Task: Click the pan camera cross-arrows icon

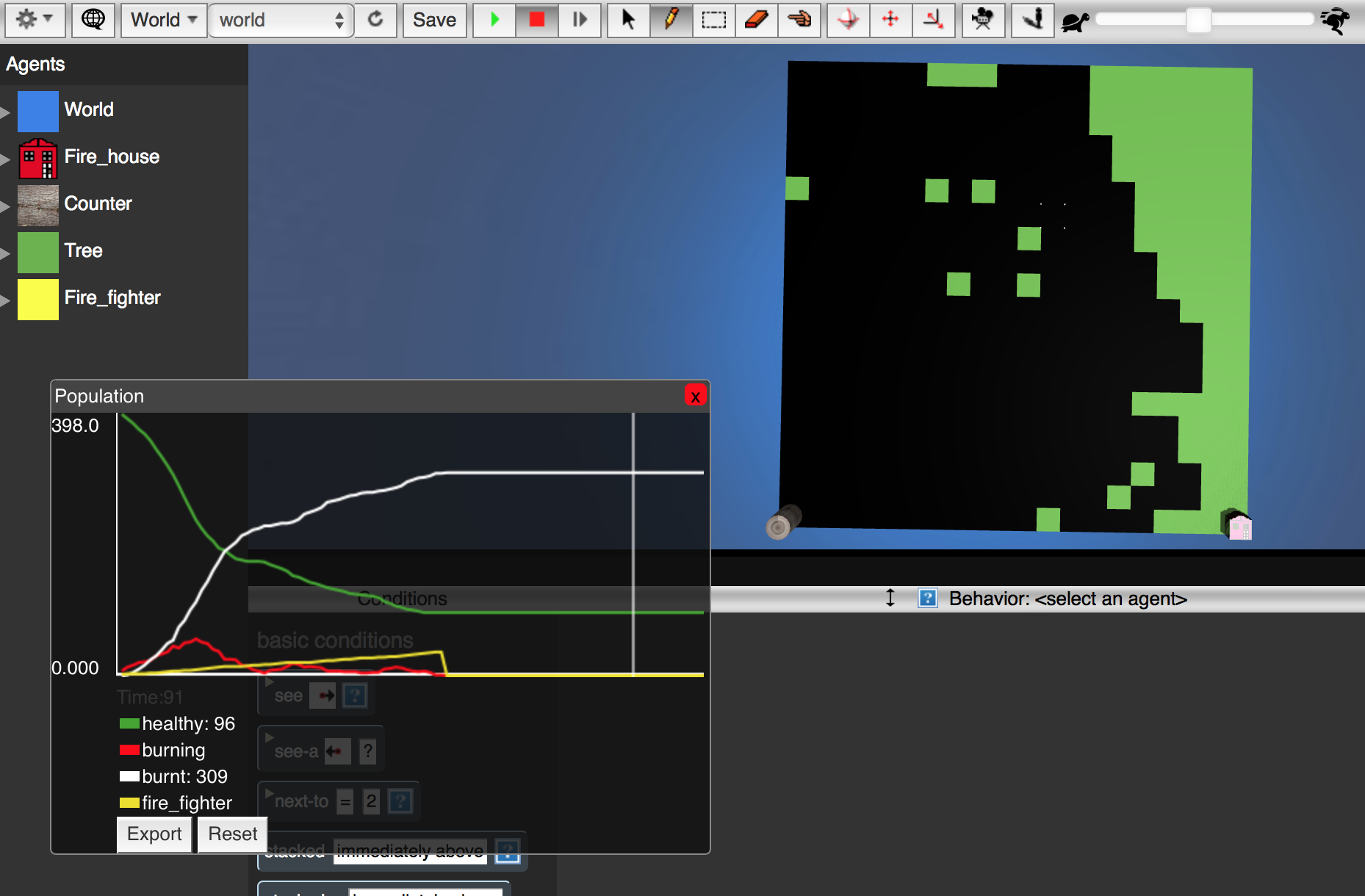Action: pyautogui.click(x=890, y=20)
